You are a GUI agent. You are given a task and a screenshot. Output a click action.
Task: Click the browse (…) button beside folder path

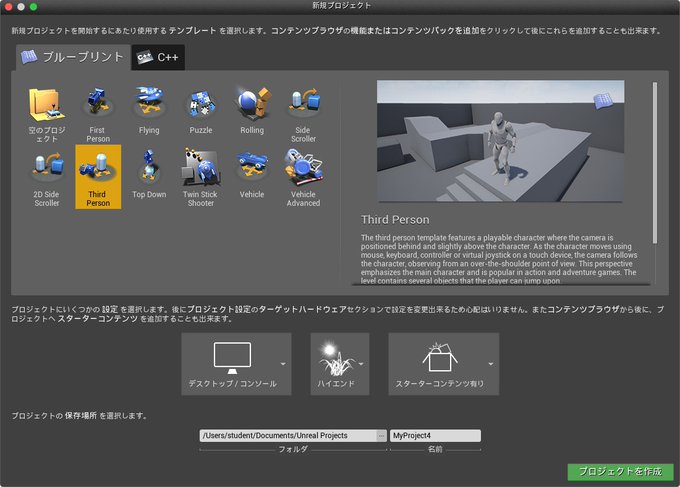(381, 435)
